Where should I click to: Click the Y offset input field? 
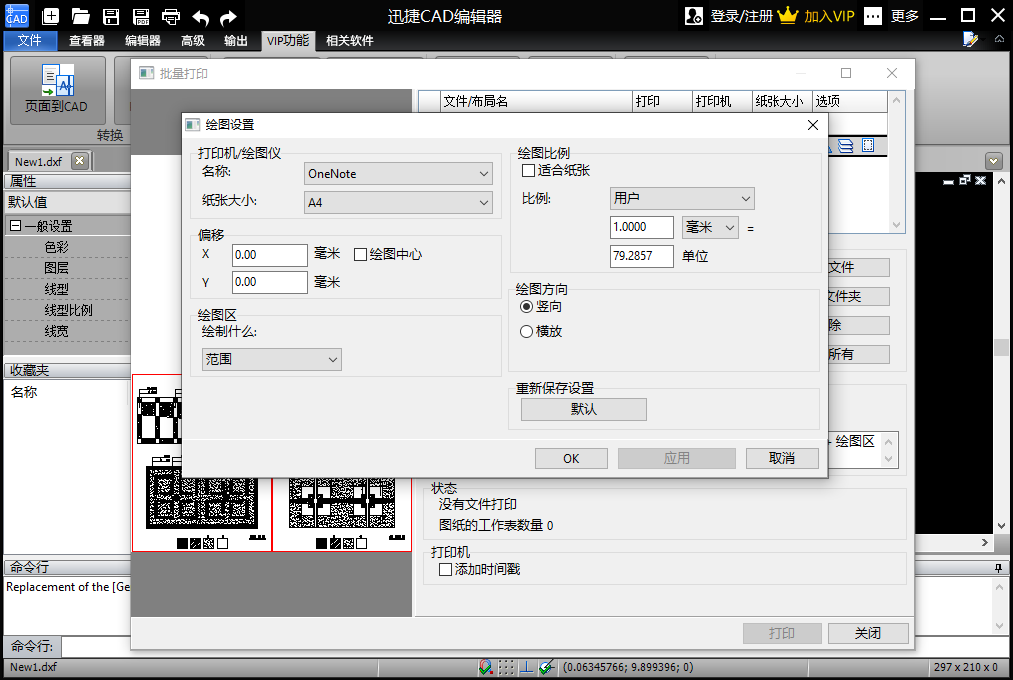click(x=269, y=282)
